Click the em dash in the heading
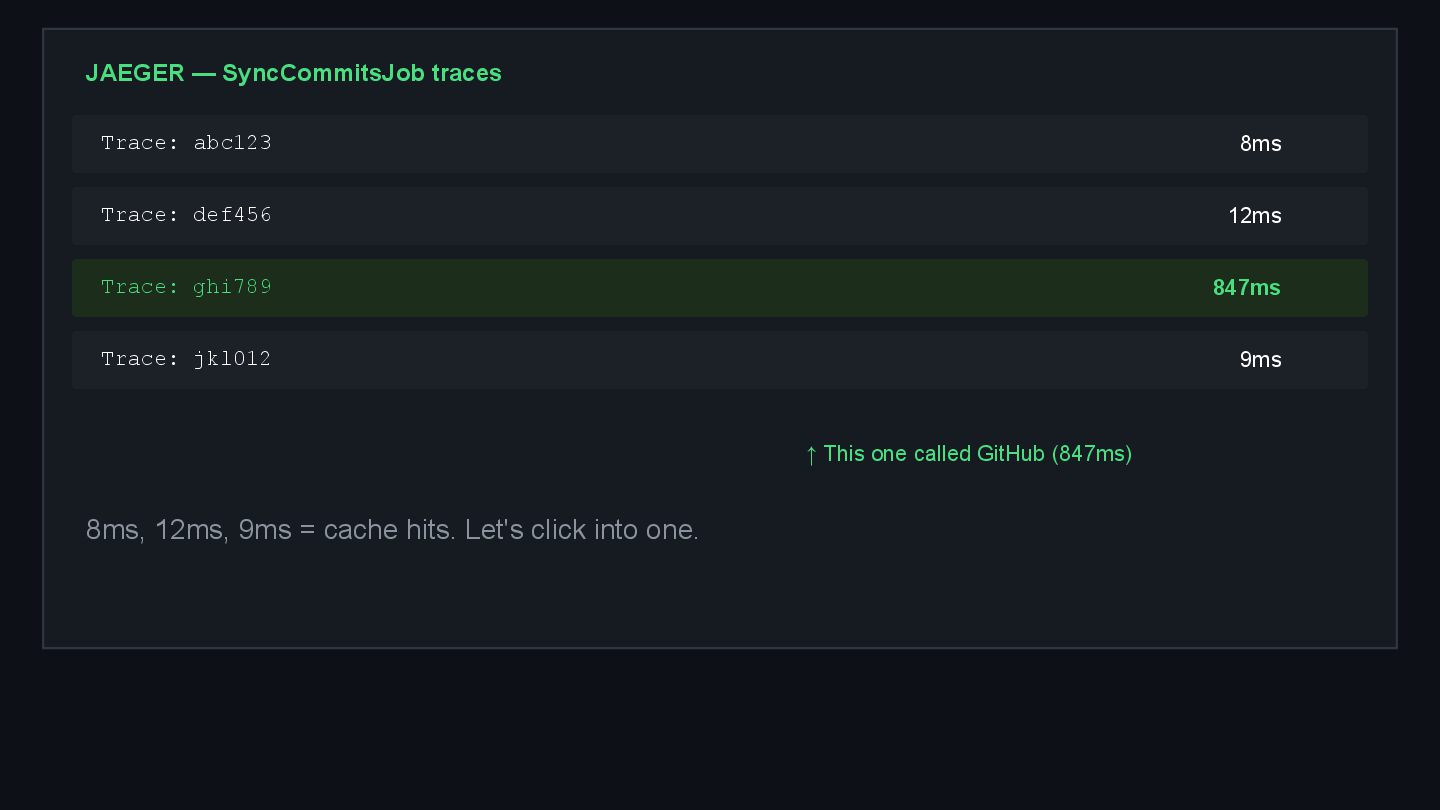The width and height of the screenshot is (1440, 810). pos(203,73)
